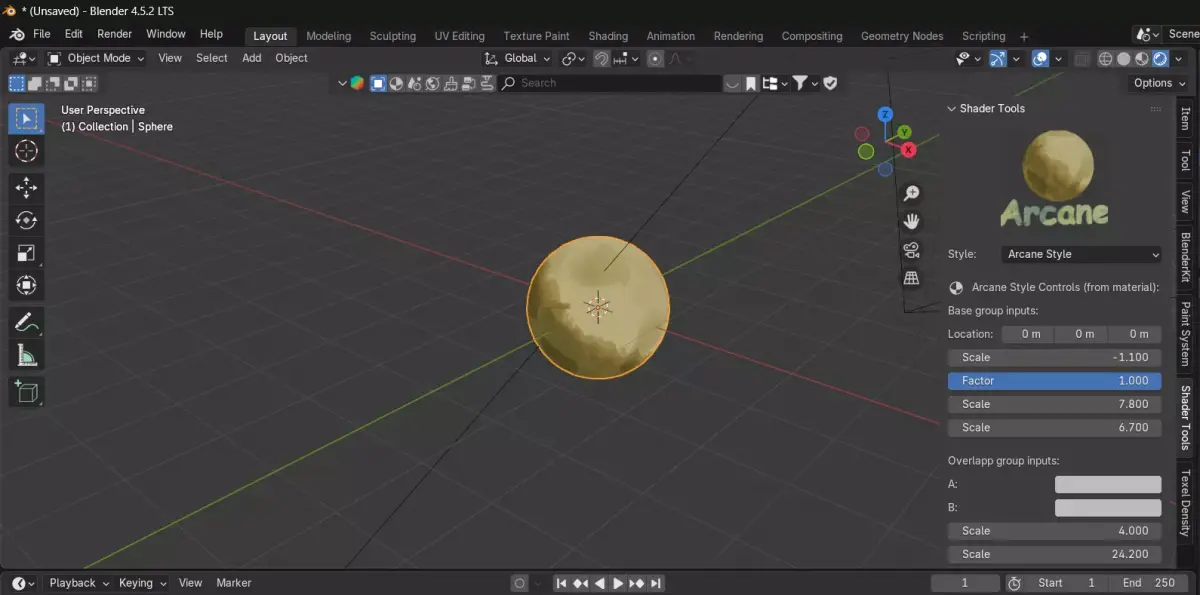1200x595 pixels.
Task: Toggle viewport gizmos button
Action: point(997,58)
